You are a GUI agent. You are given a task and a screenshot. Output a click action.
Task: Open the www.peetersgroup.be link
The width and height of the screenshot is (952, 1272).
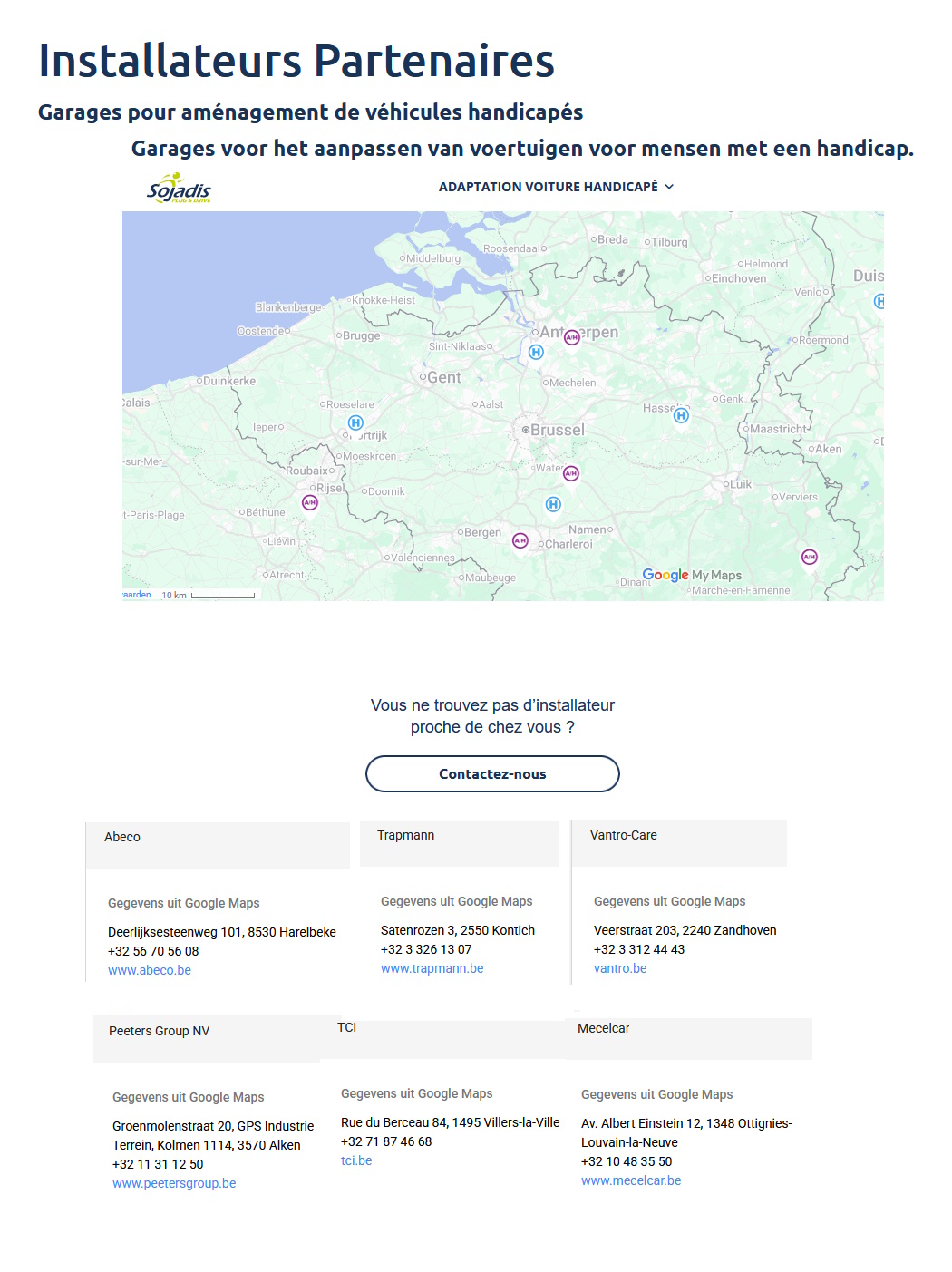pos(174,1183)
